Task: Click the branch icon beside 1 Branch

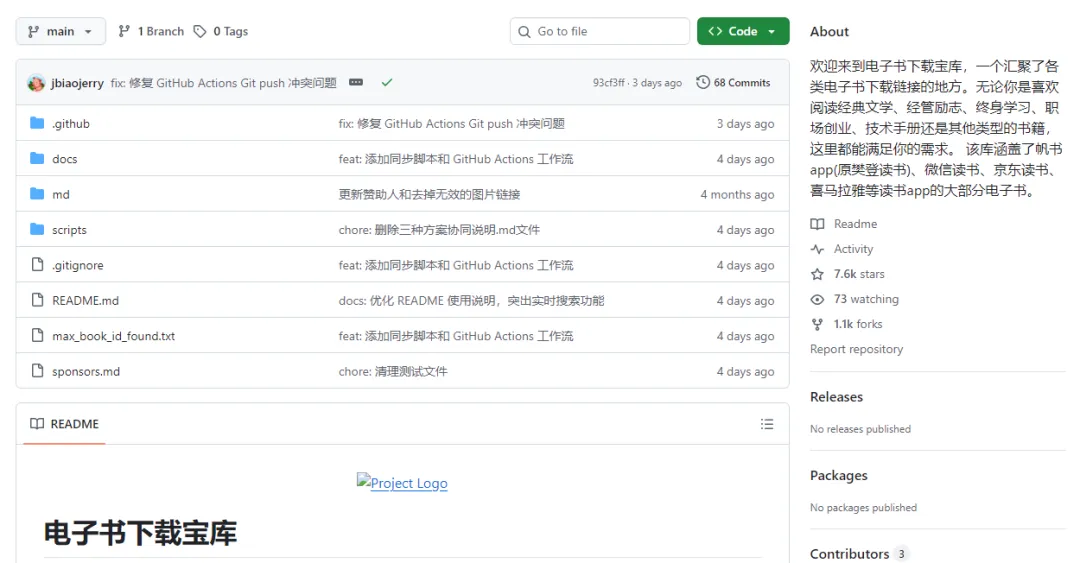Action: click(124, 31)
